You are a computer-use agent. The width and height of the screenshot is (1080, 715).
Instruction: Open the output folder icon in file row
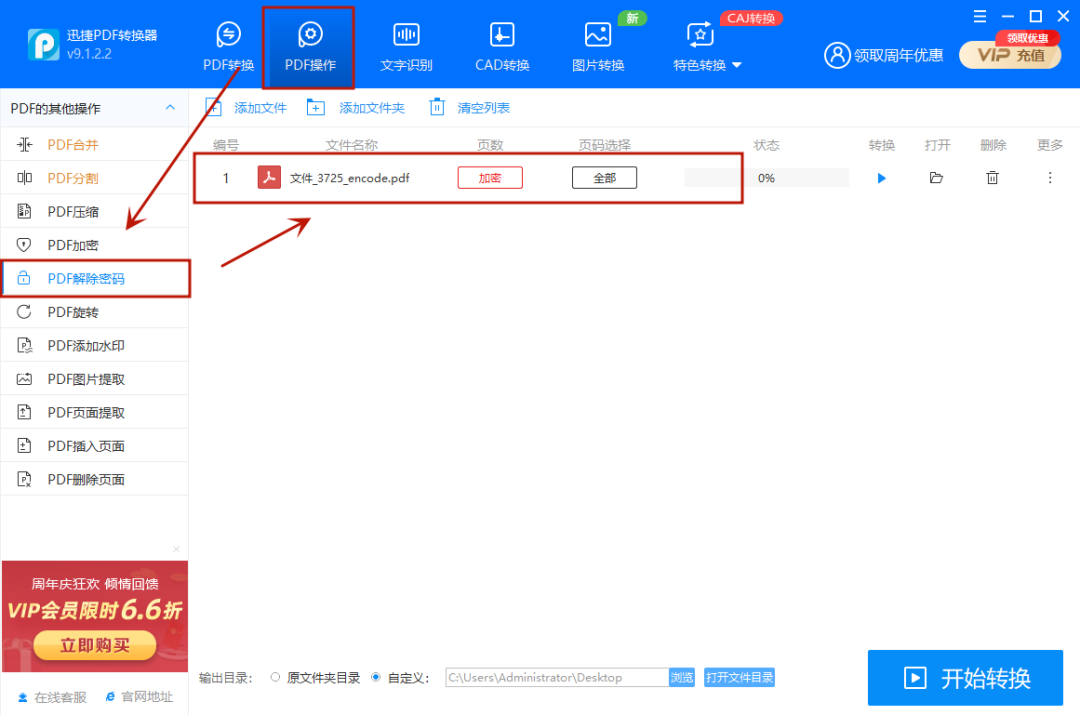[936, 178]
